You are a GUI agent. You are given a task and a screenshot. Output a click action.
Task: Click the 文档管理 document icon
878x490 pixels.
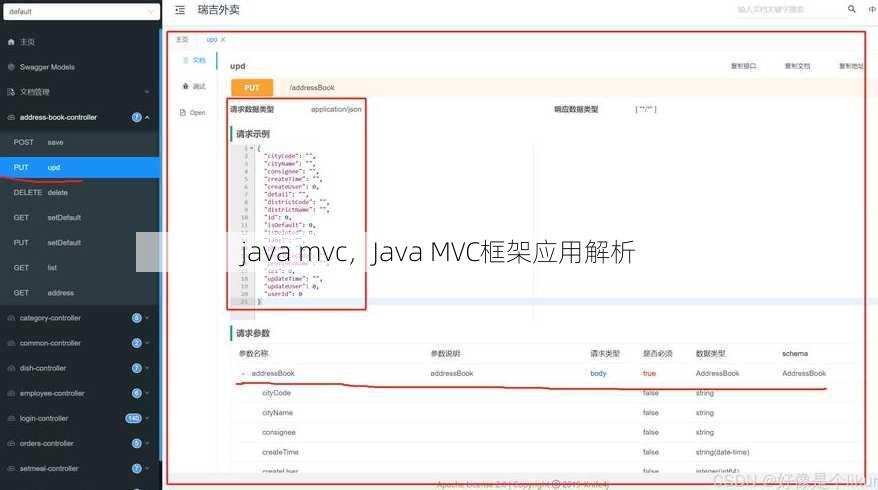[x=11, y=92]
